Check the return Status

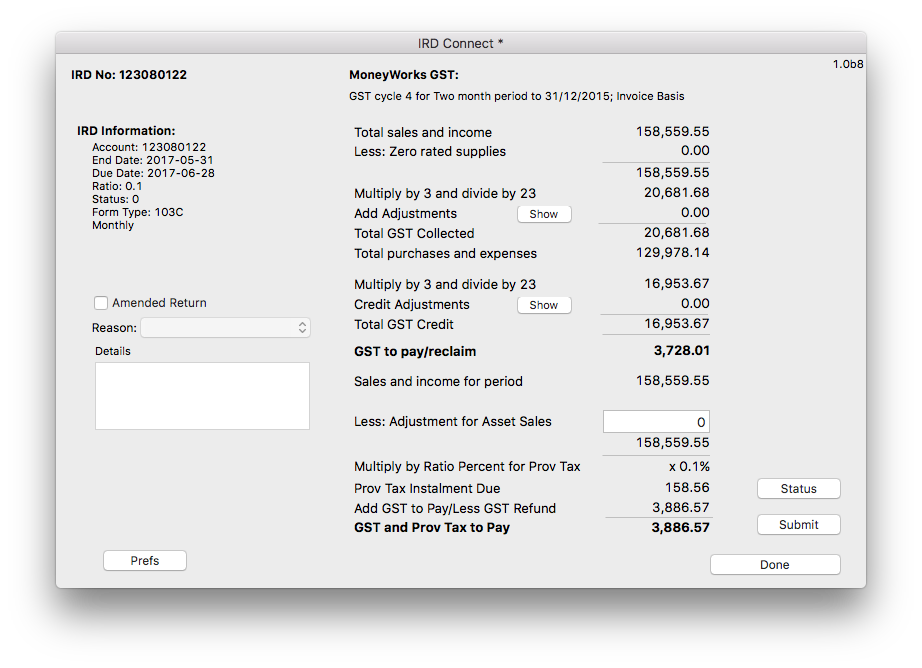point(799,489)
